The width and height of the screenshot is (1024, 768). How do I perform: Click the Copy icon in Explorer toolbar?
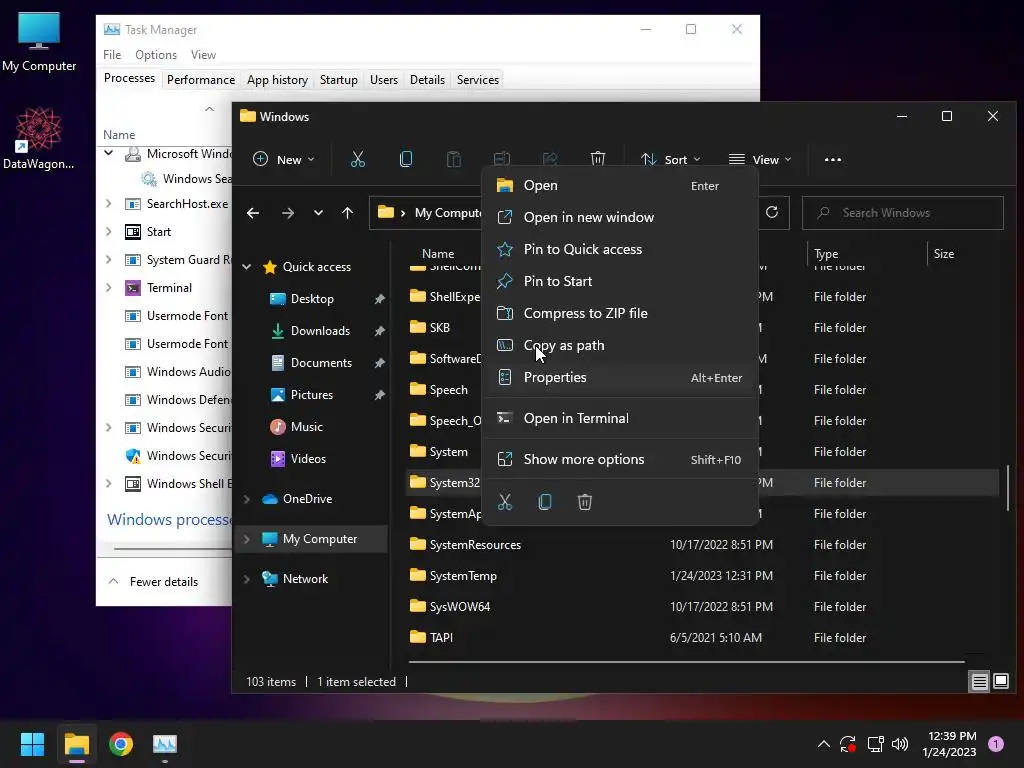pyautogui.click(x=406, y=159)
